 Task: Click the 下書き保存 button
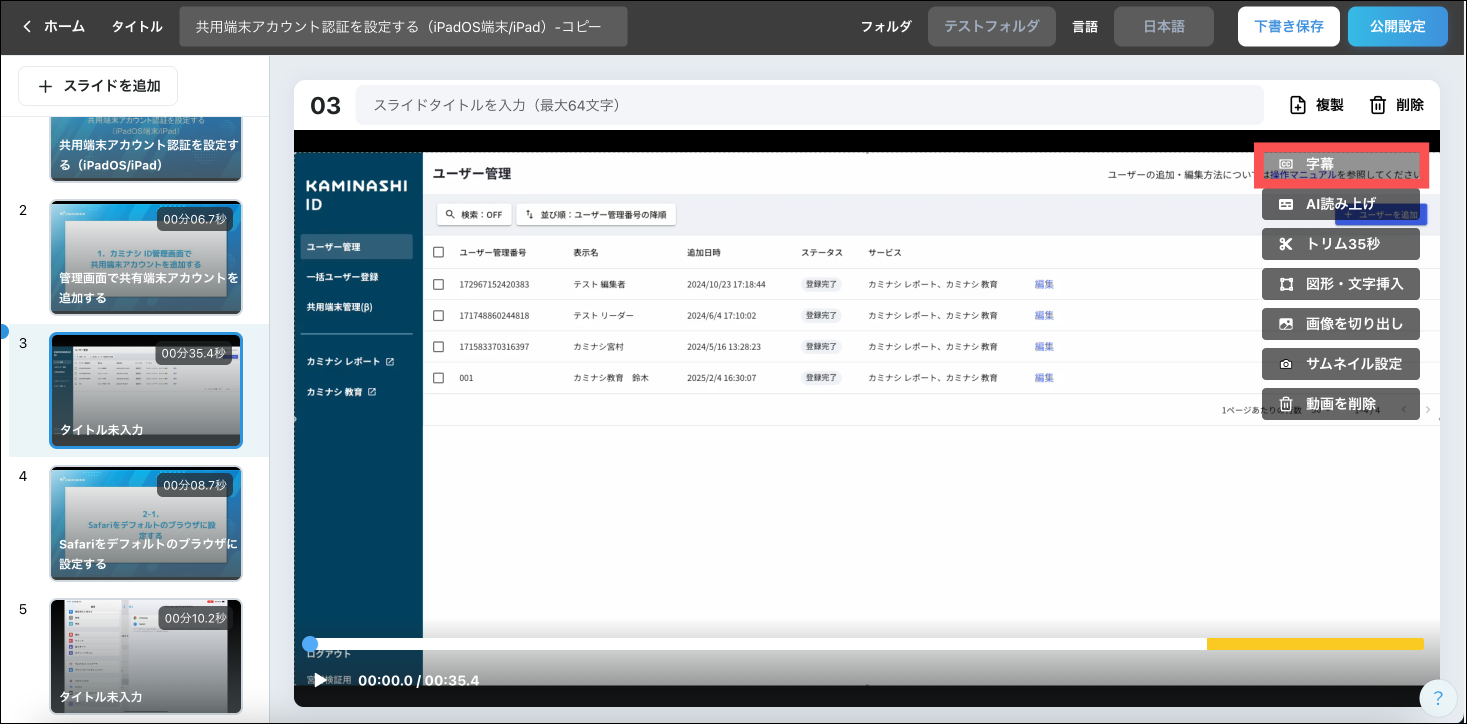[1288, 27]
